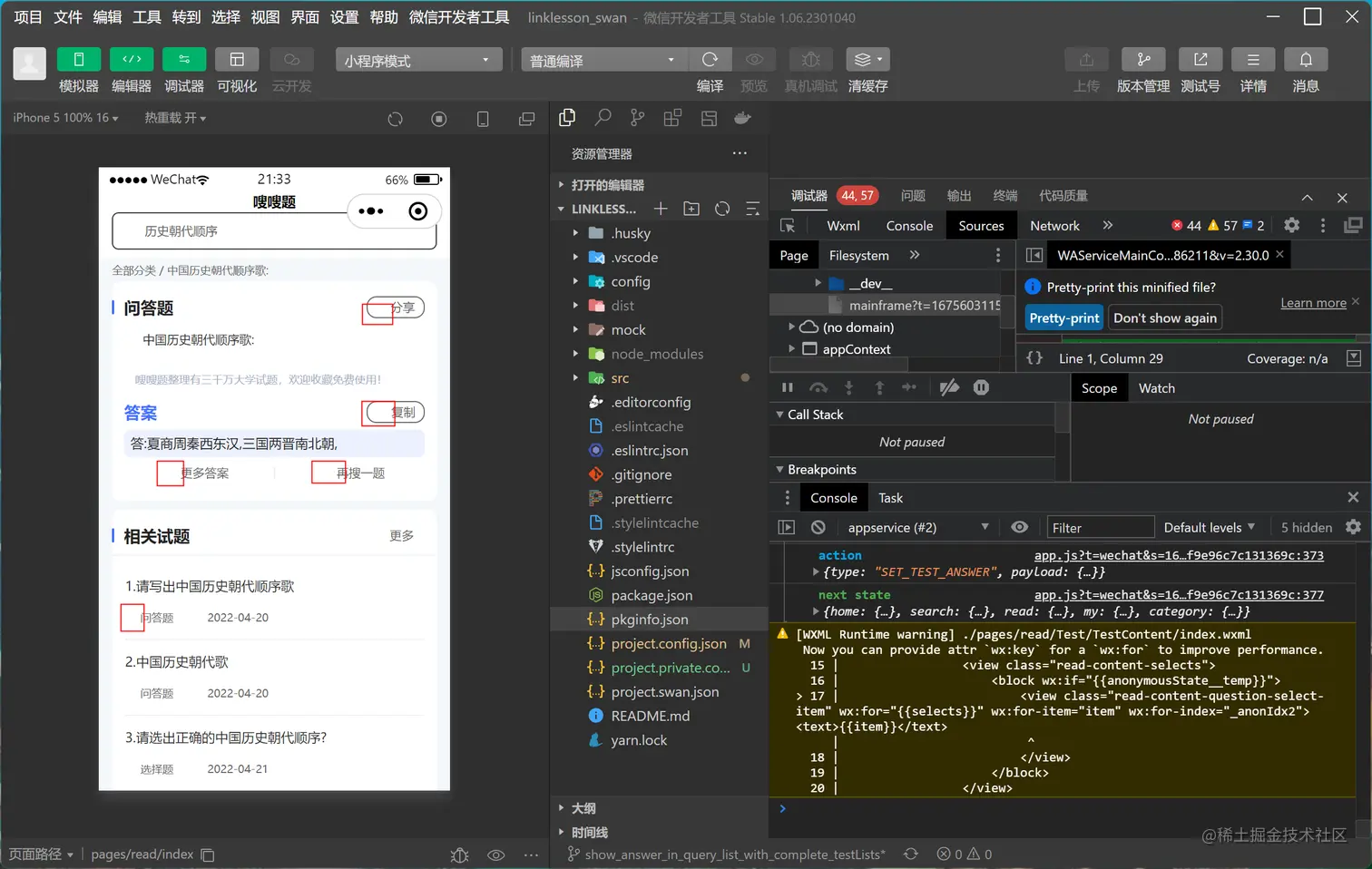Open the 测试号 icon

[1200, 59]
